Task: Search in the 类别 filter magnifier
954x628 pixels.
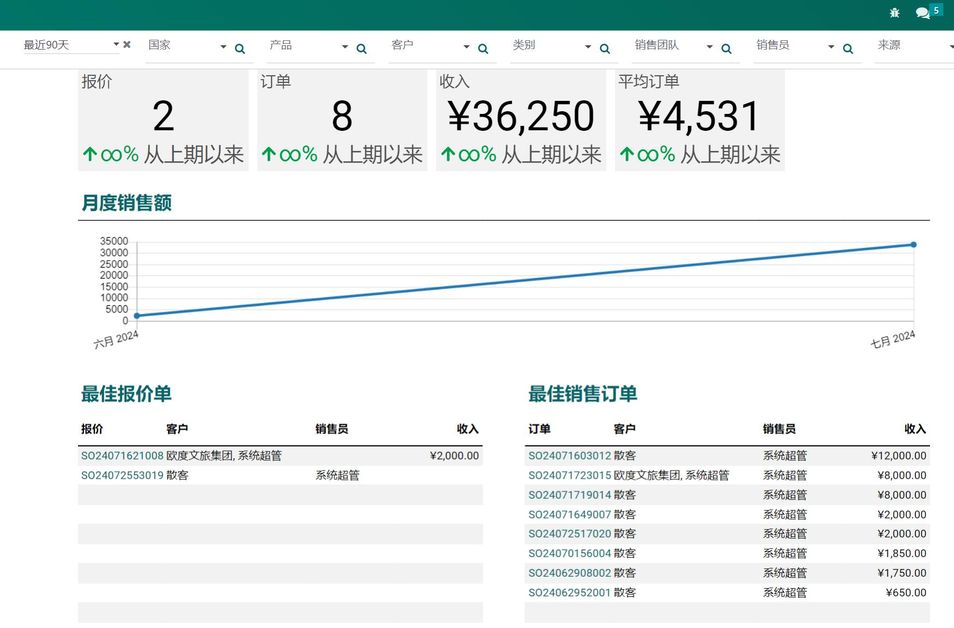Action: coord(605,49)
